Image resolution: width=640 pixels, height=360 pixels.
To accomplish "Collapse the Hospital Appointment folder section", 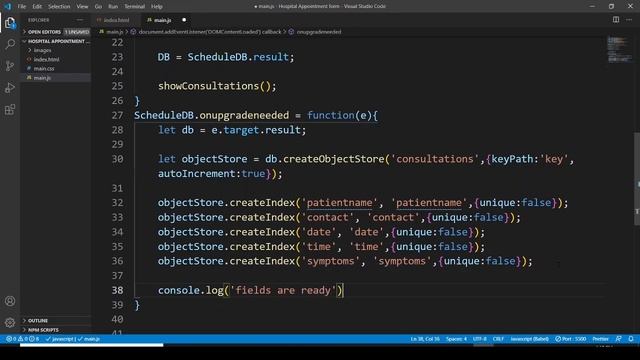I will click(x=56, y=41).
